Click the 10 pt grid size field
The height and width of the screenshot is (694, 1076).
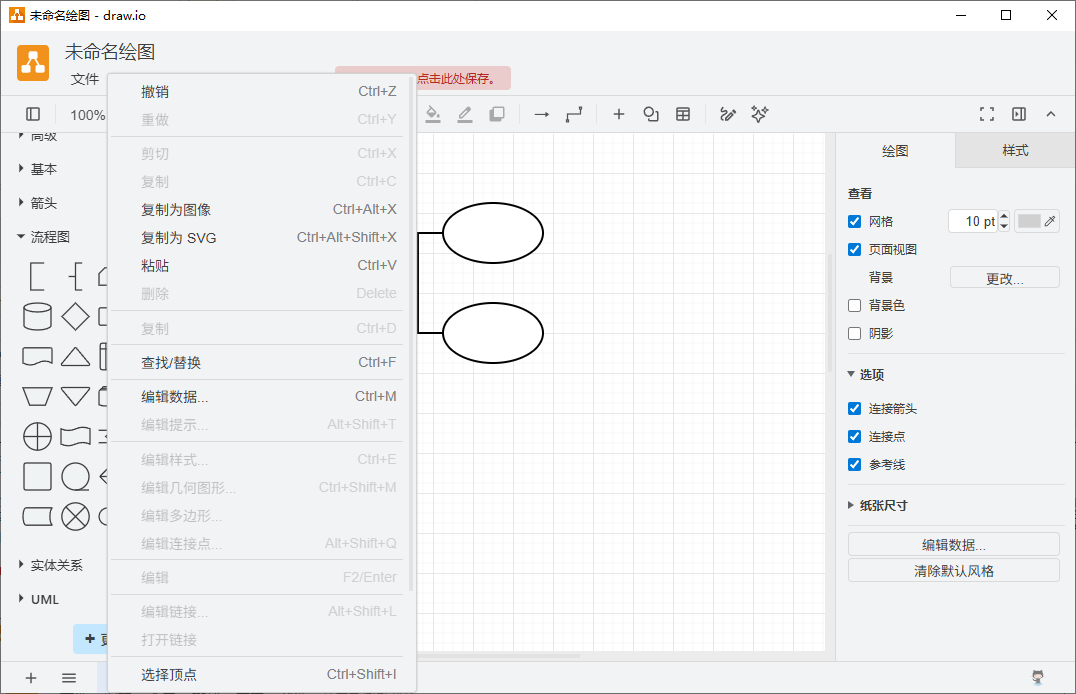[x=973, y=221]
